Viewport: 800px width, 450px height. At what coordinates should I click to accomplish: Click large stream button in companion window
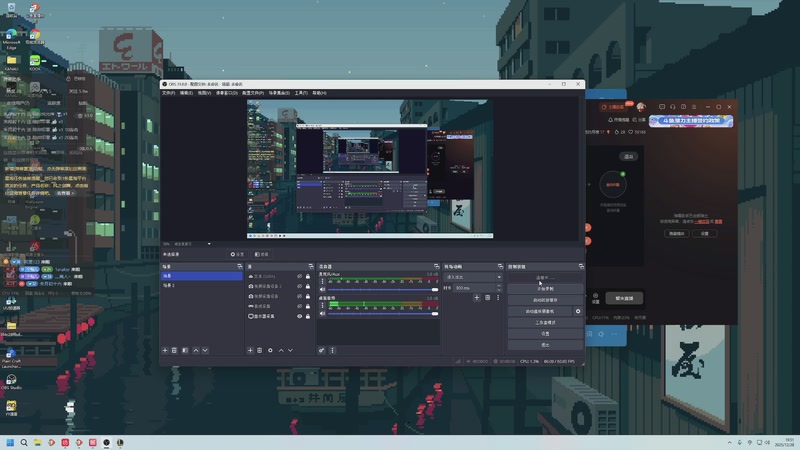tap(624, 298)
